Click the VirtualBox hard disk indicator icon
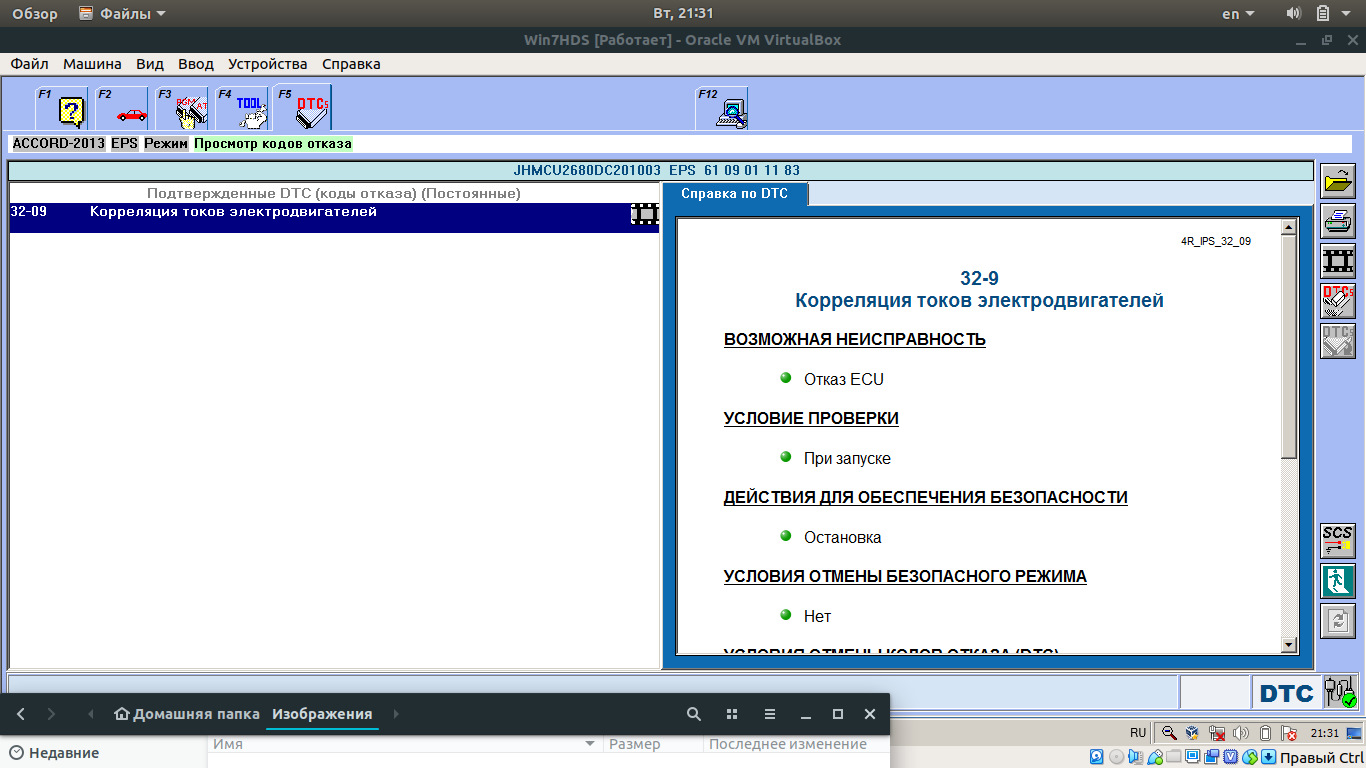This screenshot has height=768, width=1366. 1097,757
